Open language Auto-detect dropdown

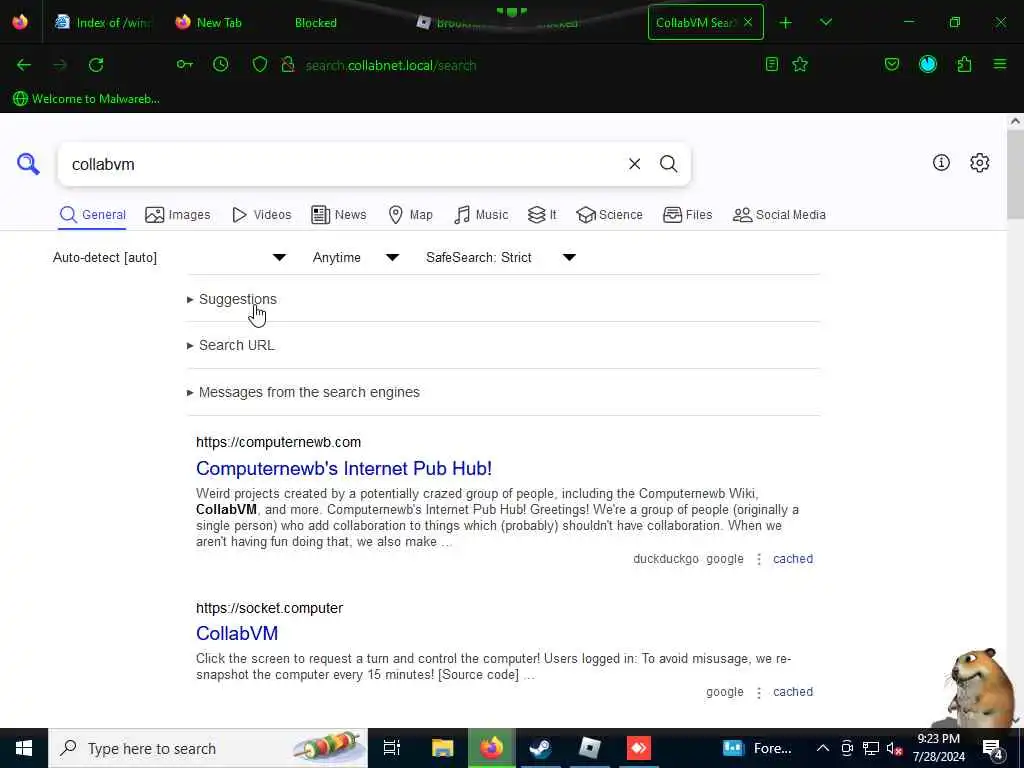[169, 257]
